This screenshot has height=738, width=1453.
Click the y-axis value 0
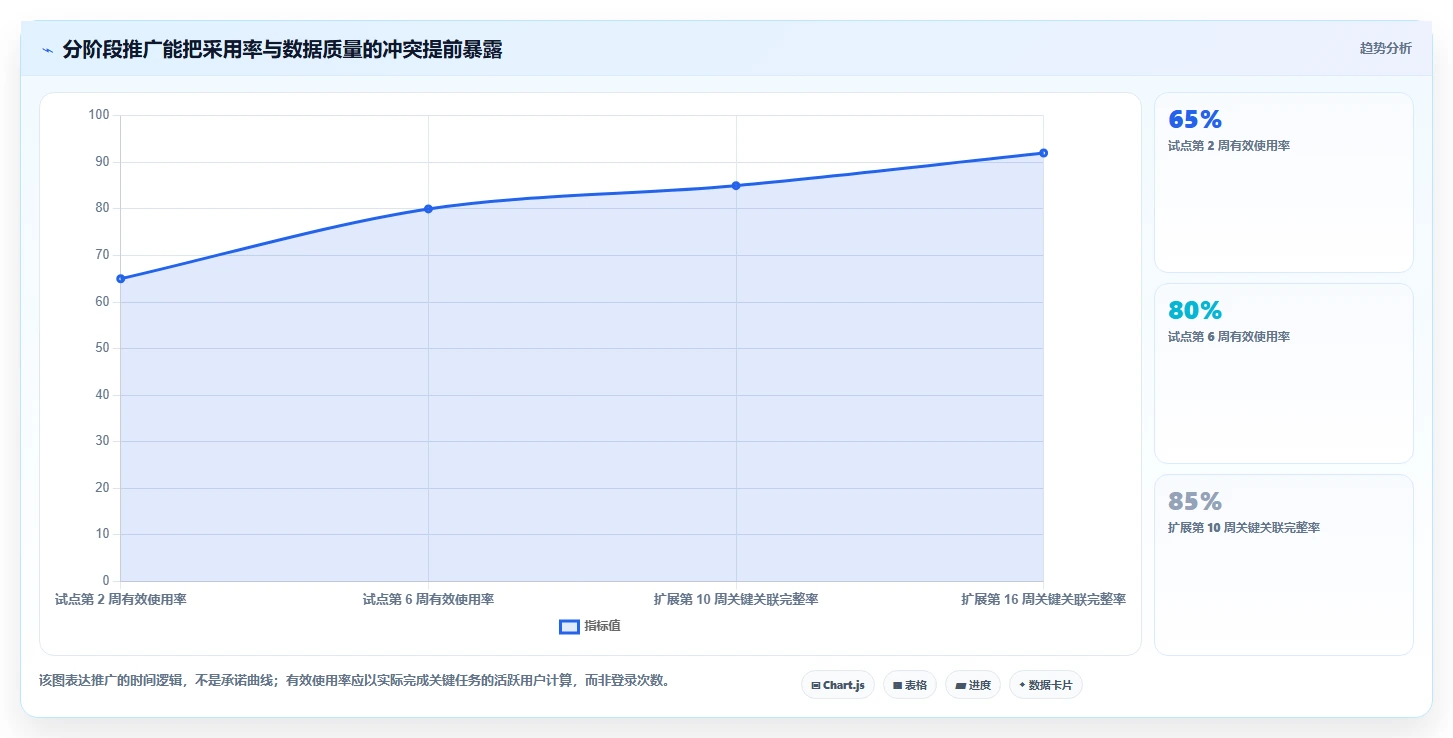106,581
